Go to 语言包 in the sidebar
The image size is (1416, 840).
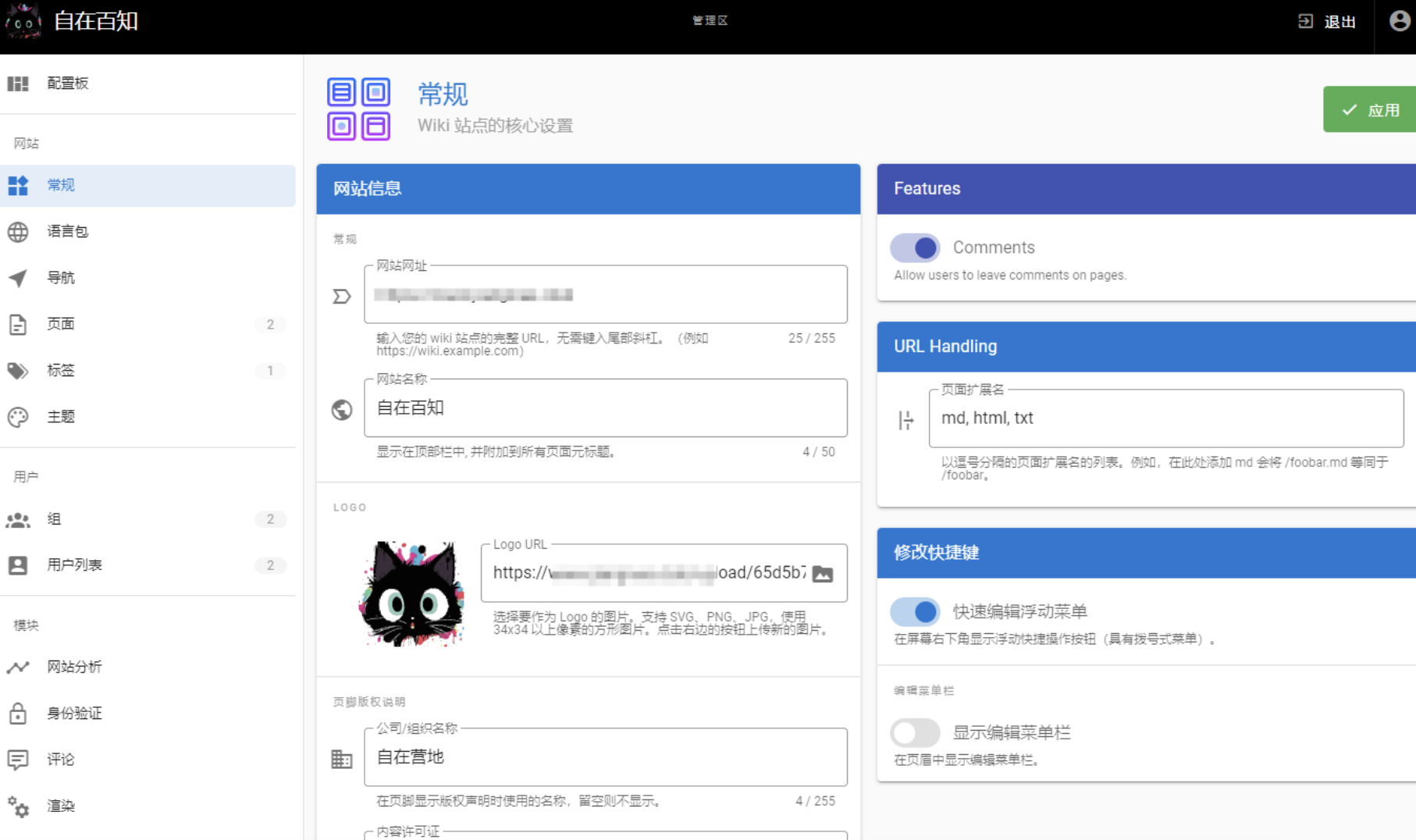68,231
